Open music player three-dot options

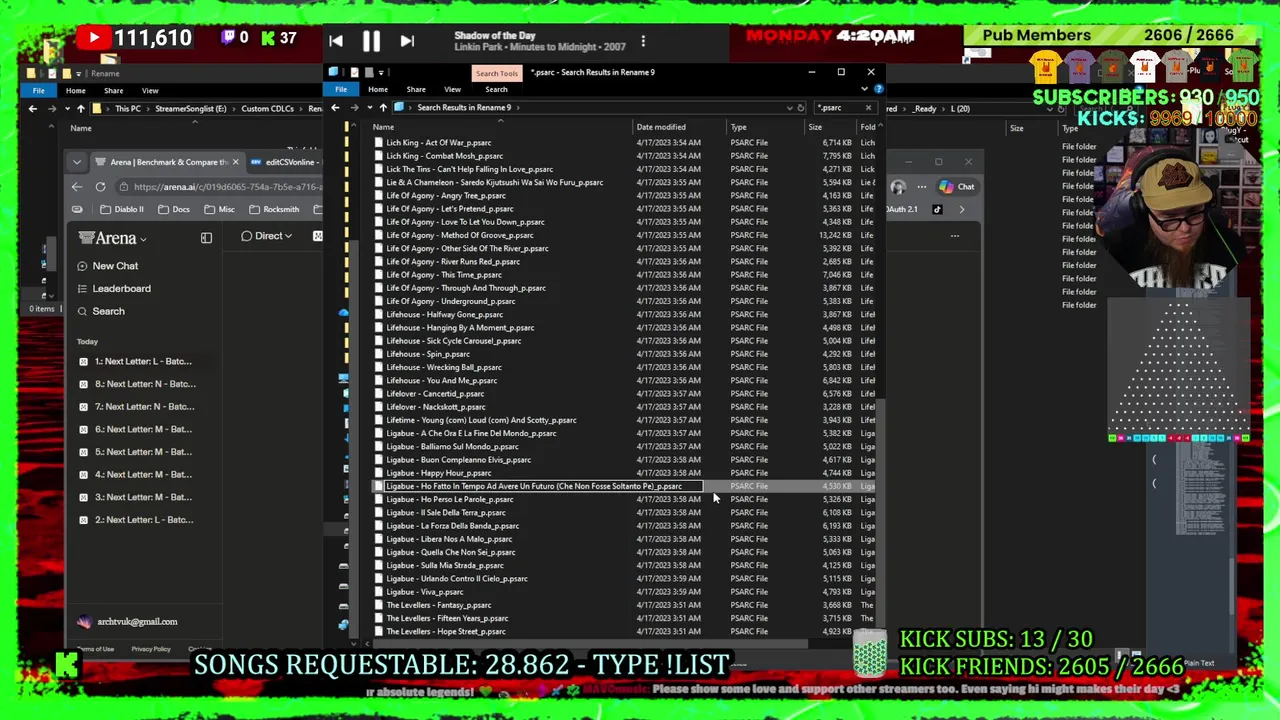coord(643,41)
